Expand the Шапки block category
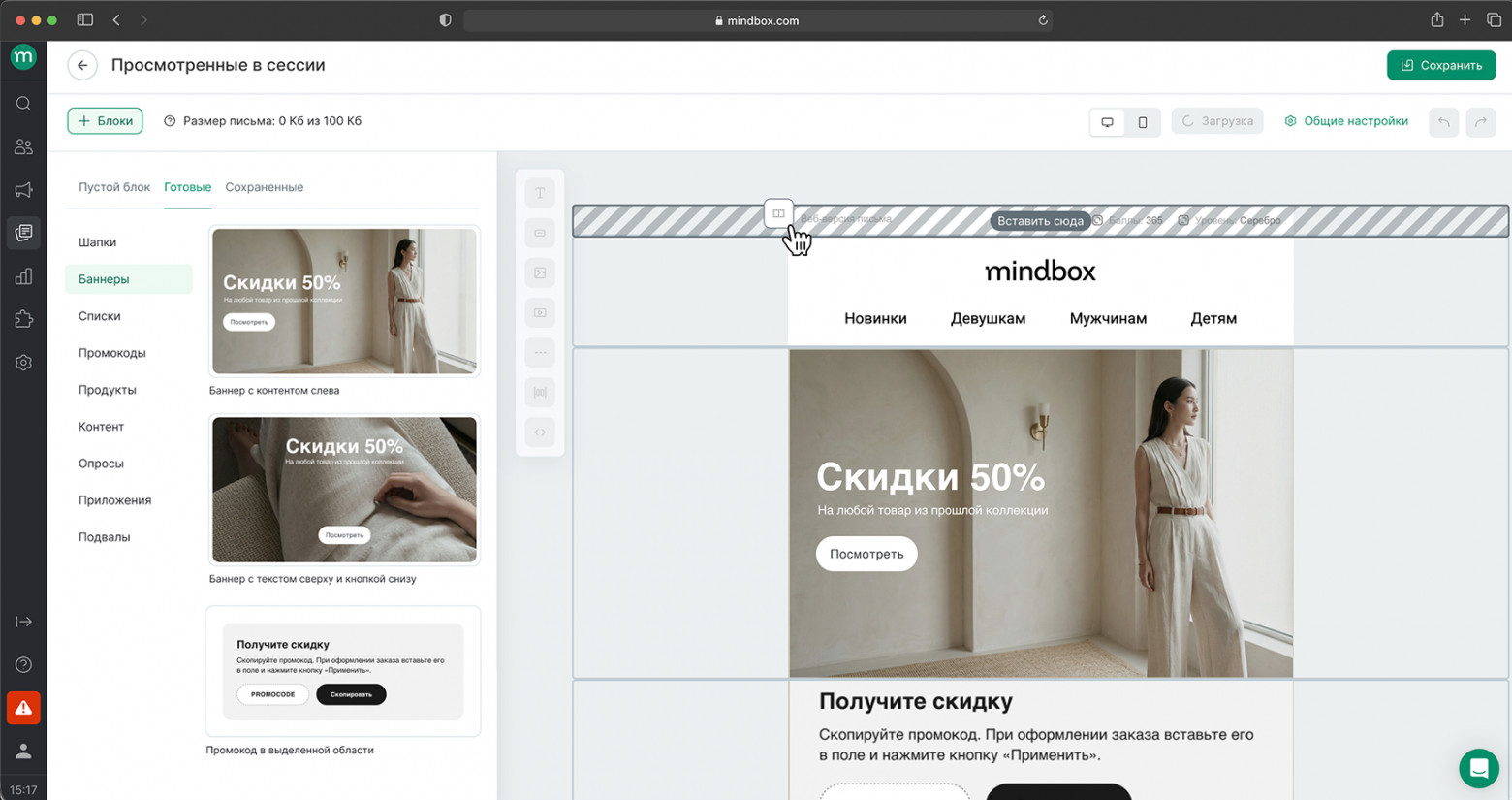1512x800 pixels. (x=97, y=241)
